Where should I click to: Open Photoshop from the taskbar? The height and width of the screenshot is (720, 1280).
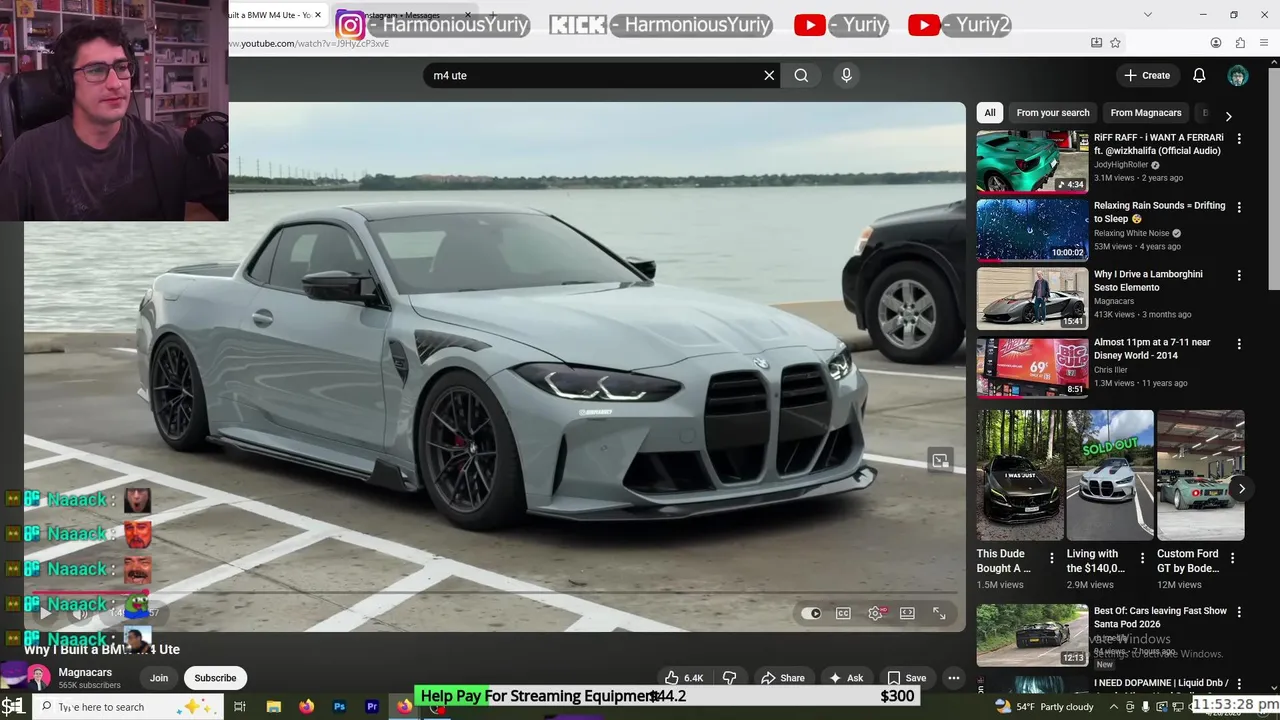tap(339, 707)
